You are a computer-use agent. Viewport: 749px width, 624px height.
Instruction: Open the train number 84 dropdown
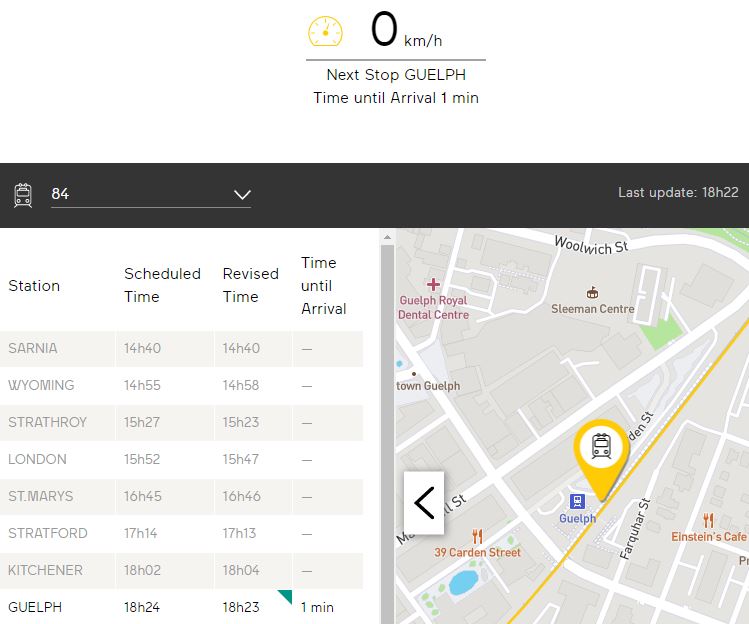click(x=150, y=194)
